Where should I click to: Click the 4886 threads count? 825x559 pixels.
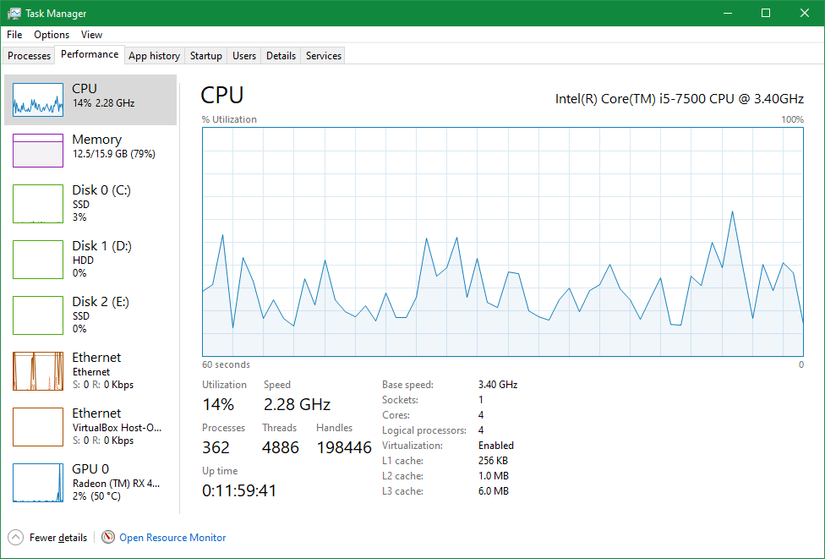[280, 447]
